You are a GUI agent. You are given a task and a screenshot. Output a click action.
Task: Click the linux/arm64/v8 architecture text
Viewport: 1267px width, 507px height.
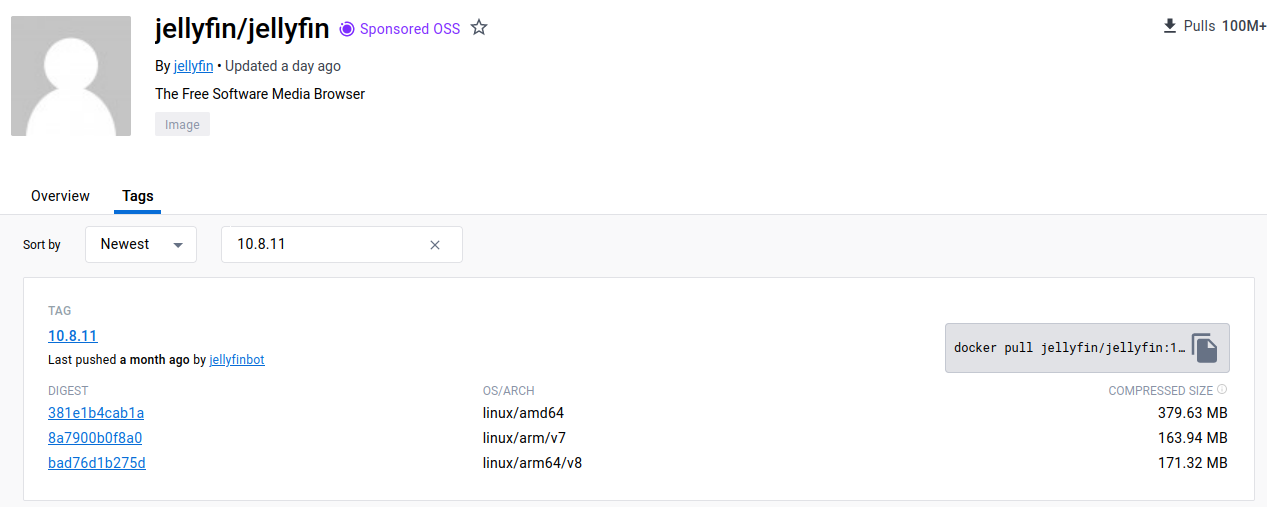[532, 462]
